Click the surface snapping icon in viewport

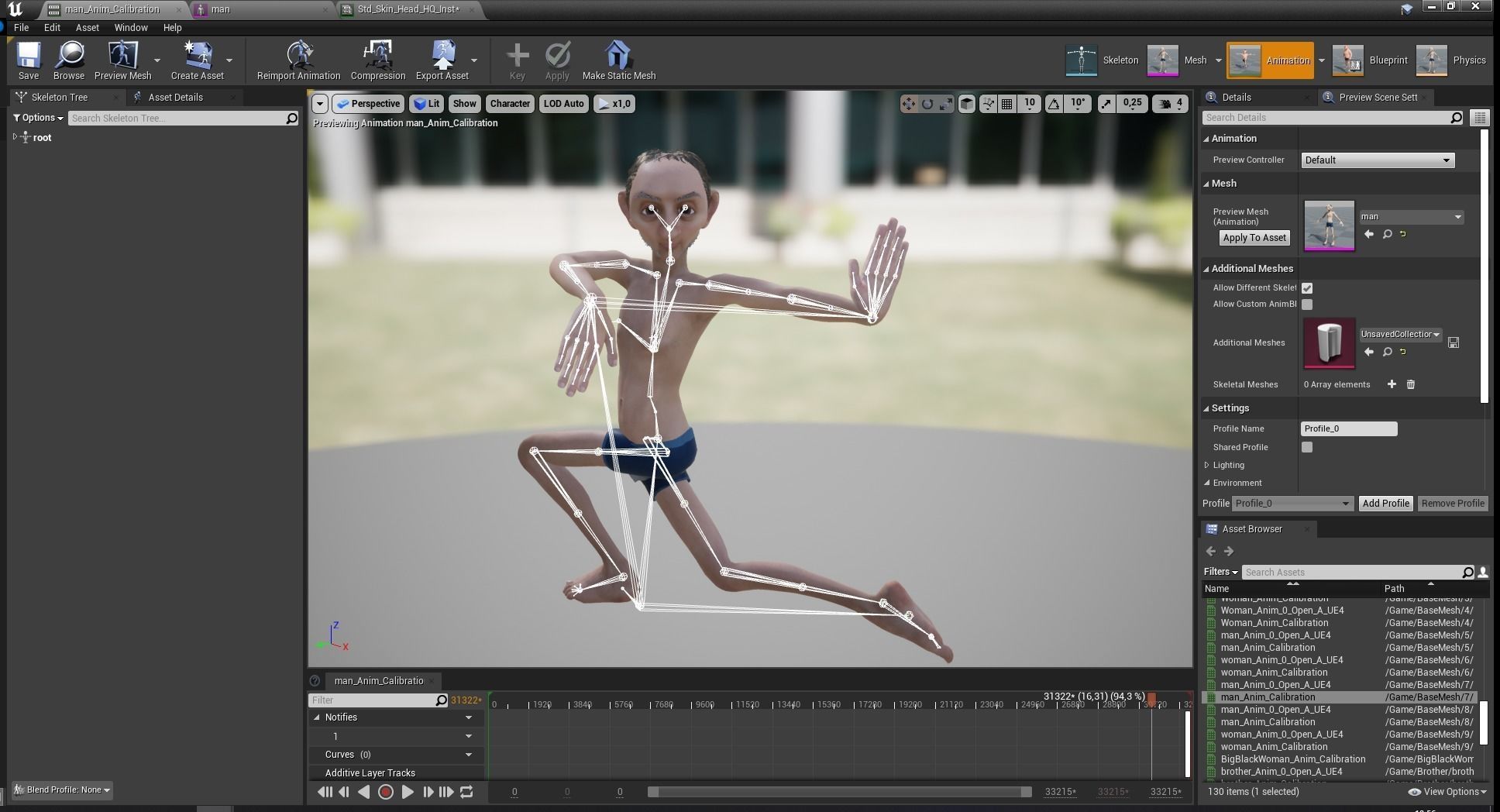click(x=988, y=104)
